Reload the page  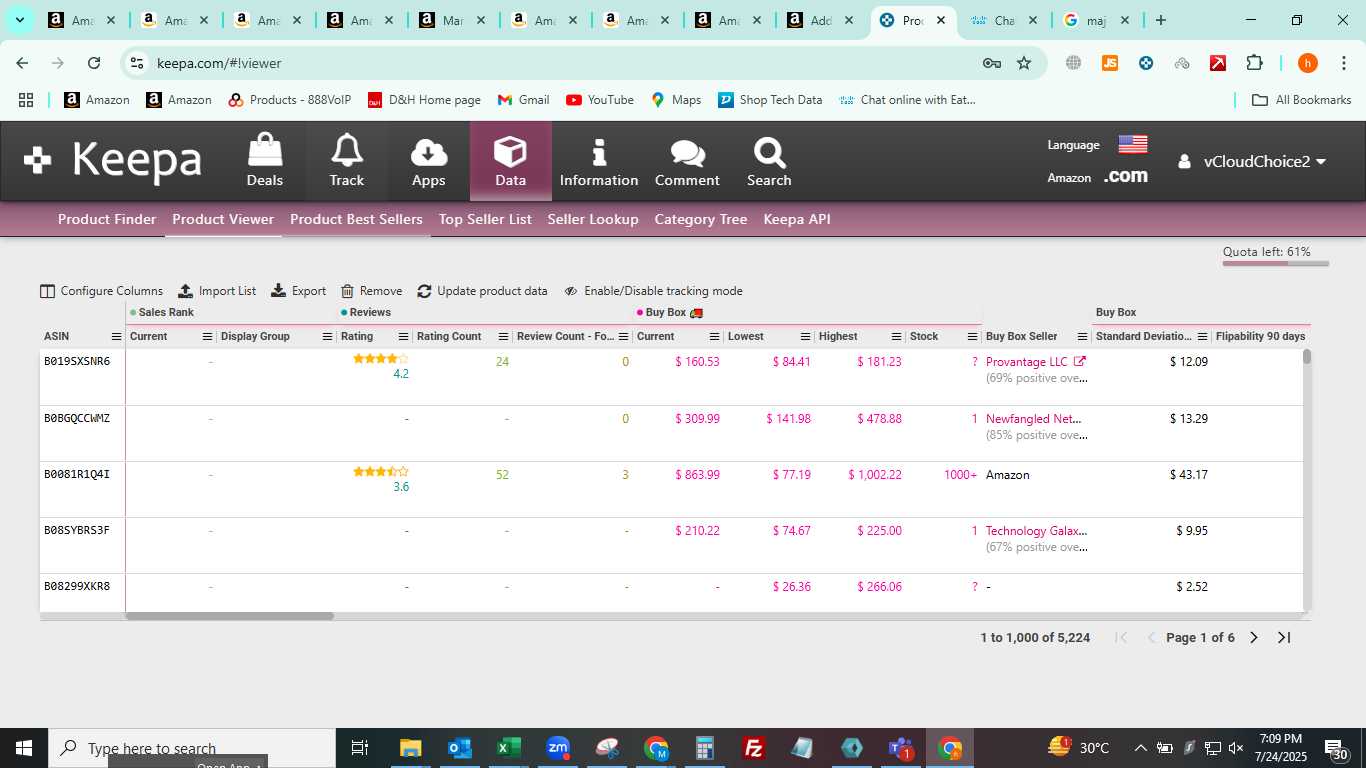94,63
